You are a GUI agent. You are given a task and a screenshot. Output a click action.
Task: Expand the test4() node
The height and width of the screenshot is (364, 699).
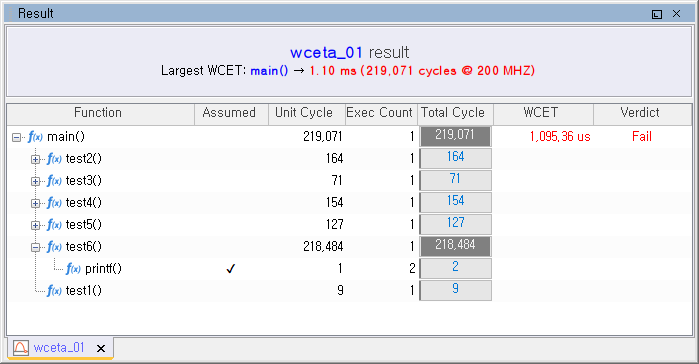point(35,203)
